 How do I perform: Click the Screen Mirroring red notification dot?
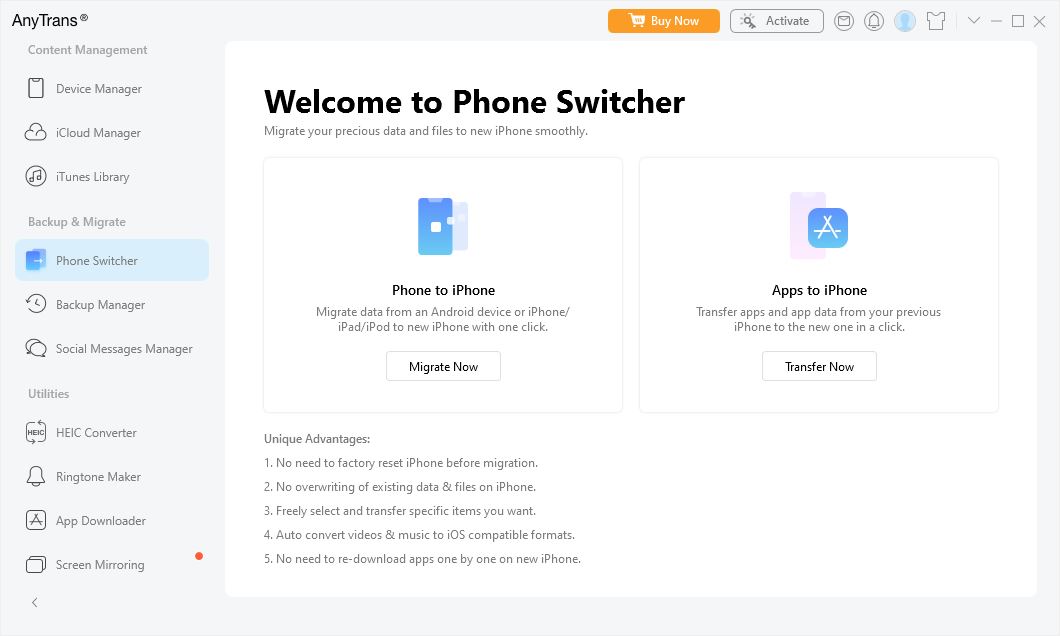(199, 556)
